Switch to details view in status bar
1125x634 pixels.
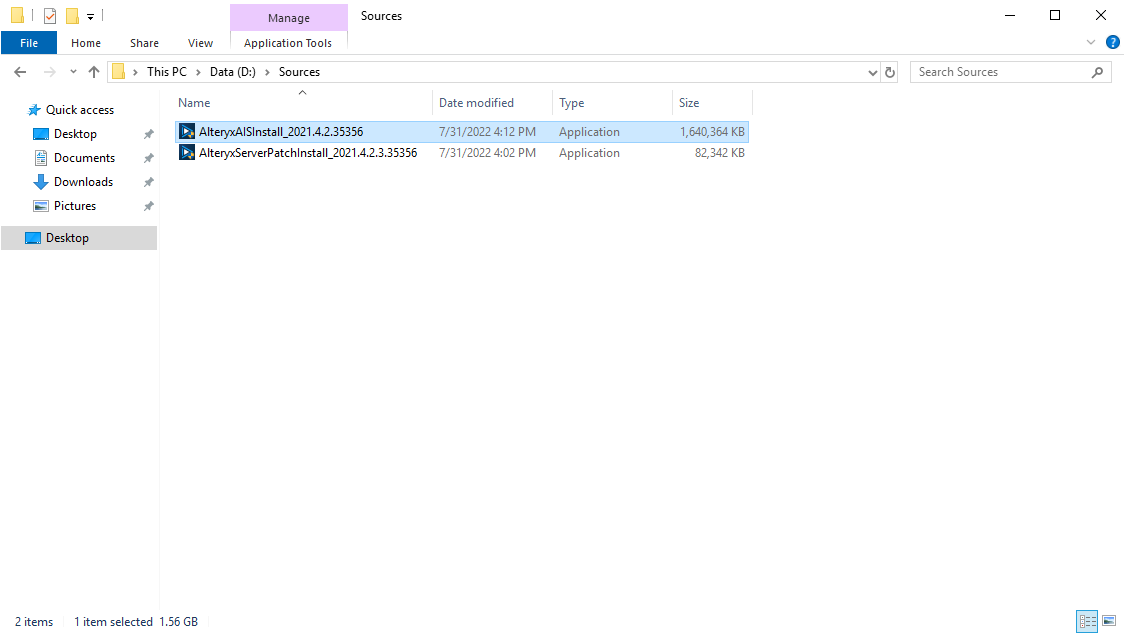[1087, 621]
